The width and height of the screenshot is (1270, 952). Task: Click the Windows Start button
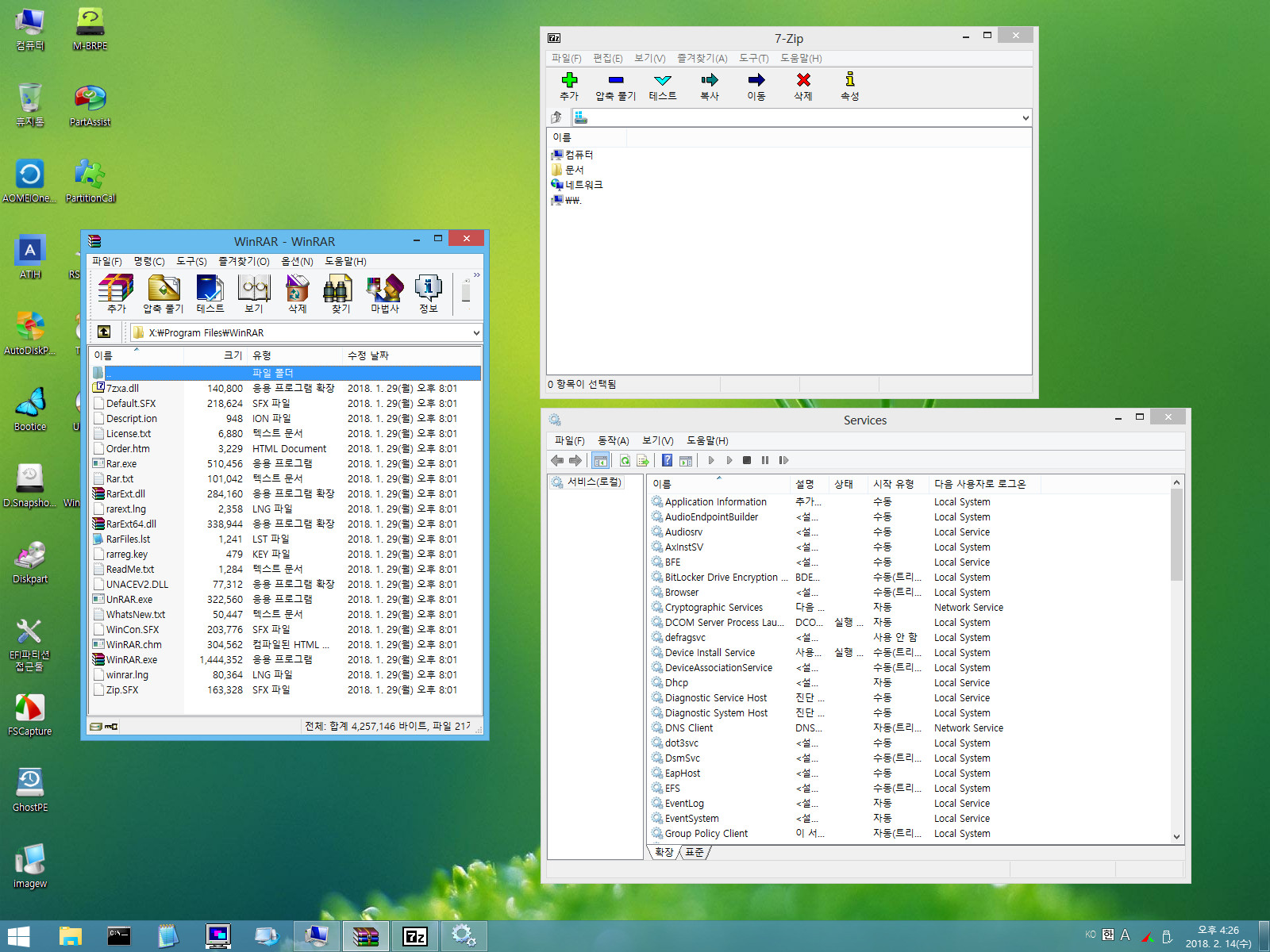coord(18,937)
